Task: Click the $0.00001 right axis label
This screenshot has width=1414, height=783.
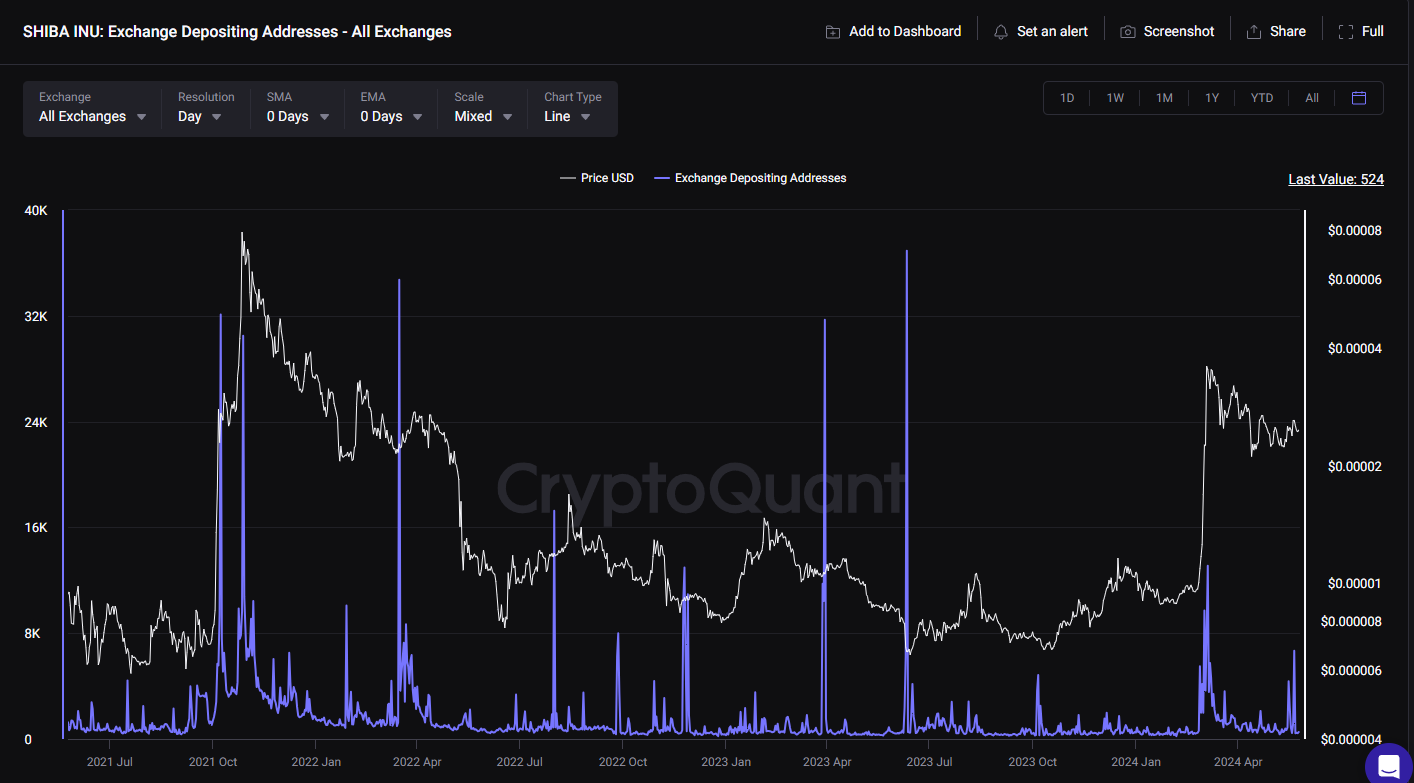Action: 1355,583
